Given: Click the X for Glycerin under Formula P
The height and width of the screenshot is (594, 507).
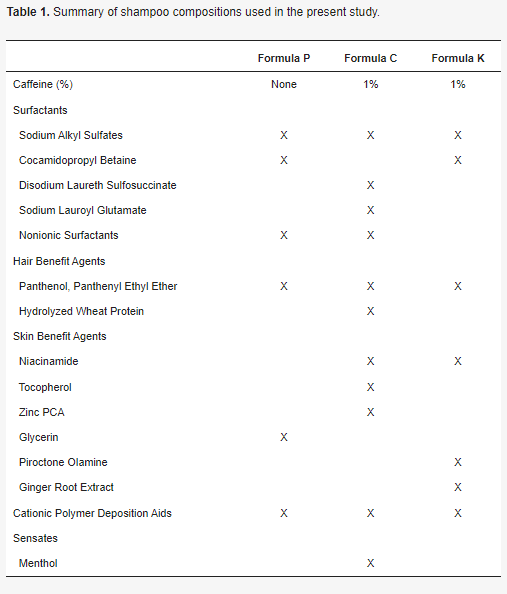Looking at the screenshot, I should coord(284,437).
